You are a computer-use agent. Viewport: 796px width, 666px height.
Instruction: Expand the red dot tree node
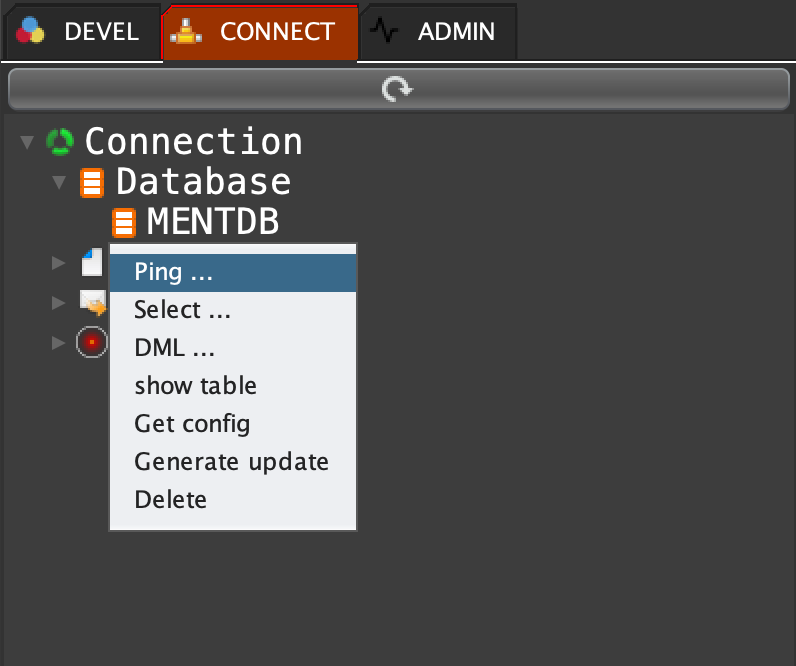click(59, 343)
